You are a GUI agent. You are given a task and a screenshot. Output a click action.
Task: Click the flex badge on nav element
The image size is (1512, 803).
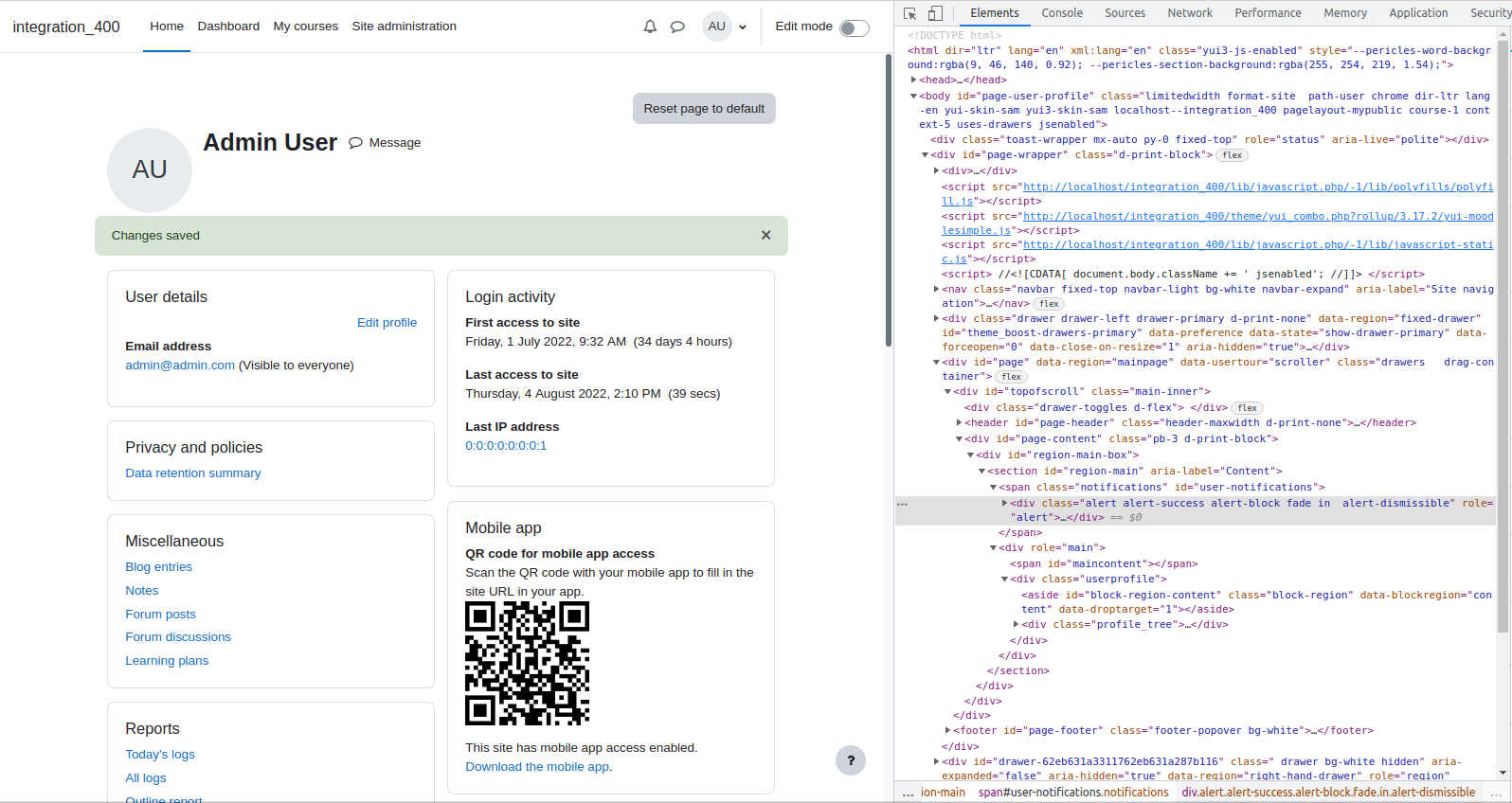[1049, 304]
